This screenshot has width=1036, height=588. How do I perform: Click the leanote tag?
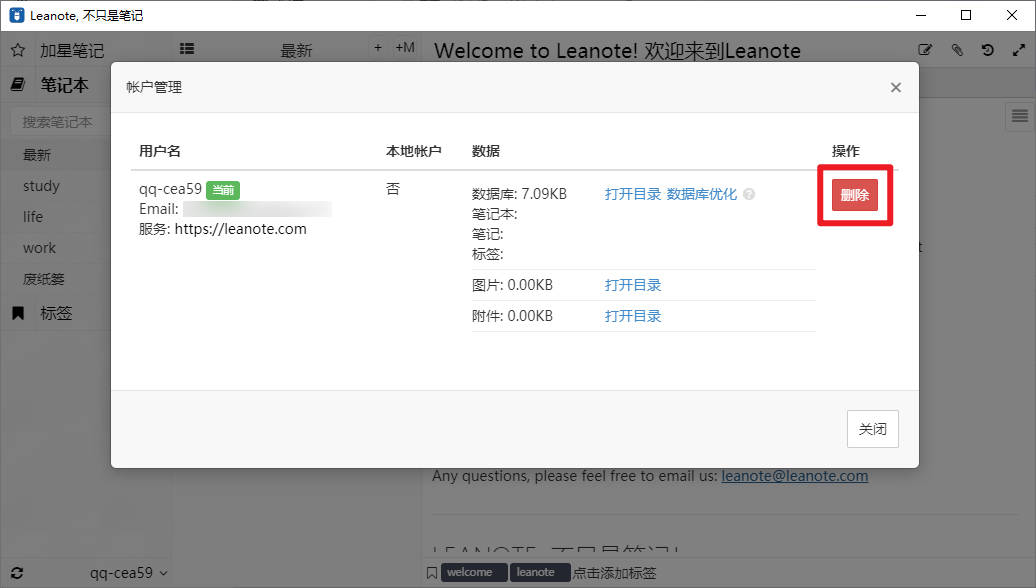click(539, 572)
